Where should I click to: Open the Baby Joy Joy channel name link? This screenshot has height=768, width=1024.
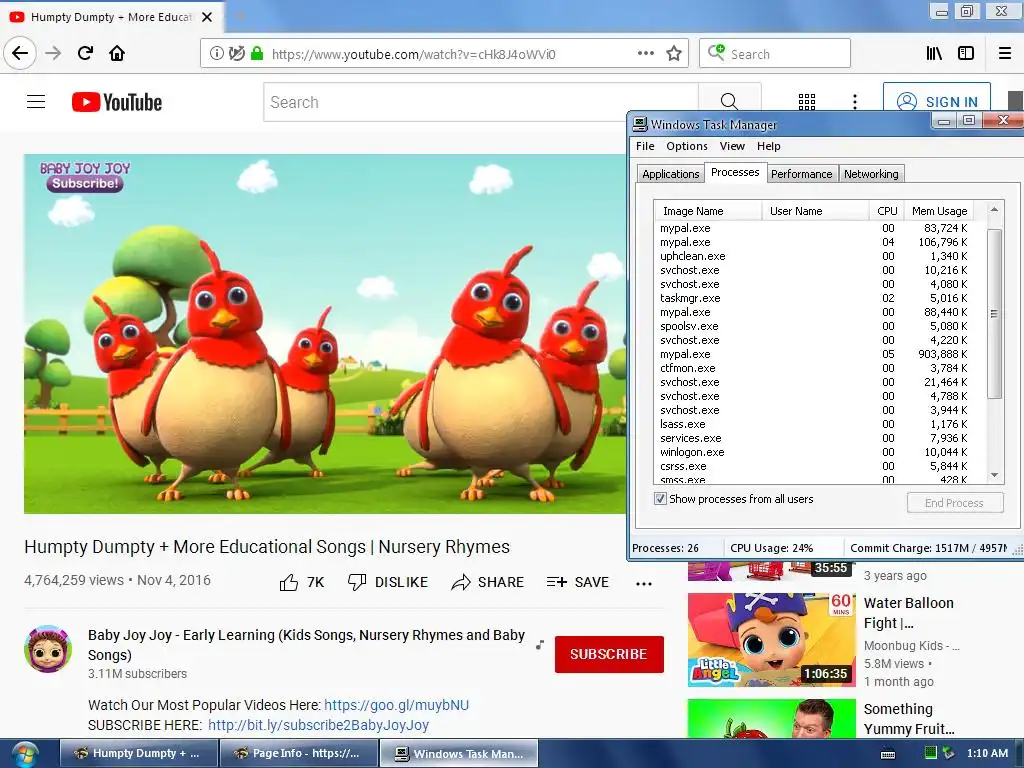[306, 645]
